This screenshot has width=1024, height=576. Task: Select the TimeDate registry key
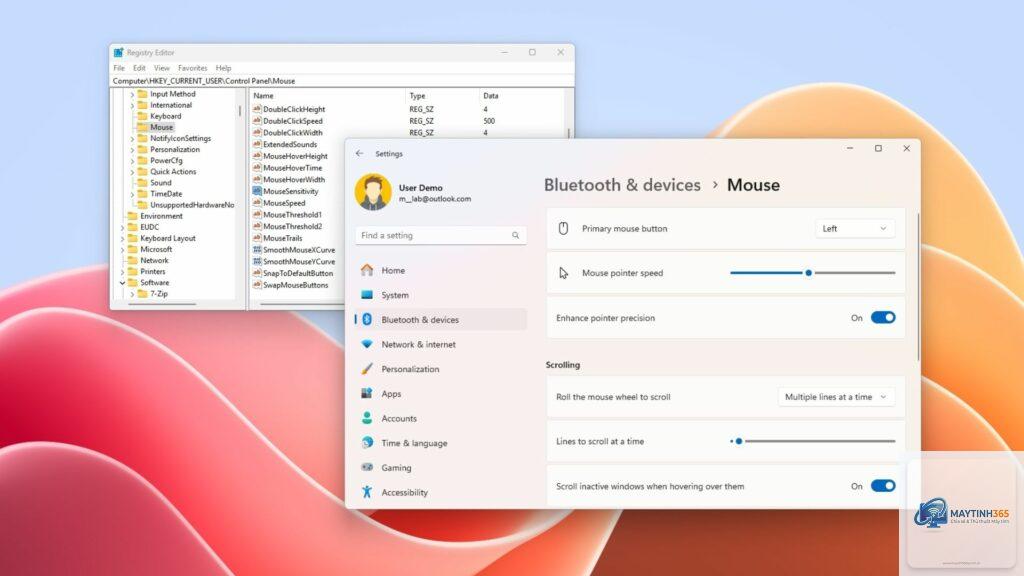pos(166,194)
